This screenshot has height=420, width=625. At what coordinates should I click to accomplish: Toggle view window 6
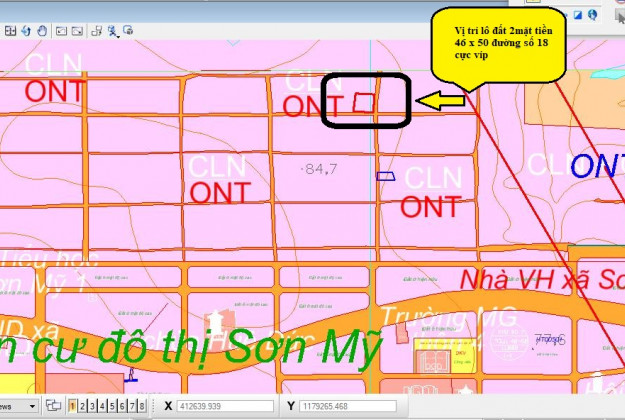[x=122, y=406]
